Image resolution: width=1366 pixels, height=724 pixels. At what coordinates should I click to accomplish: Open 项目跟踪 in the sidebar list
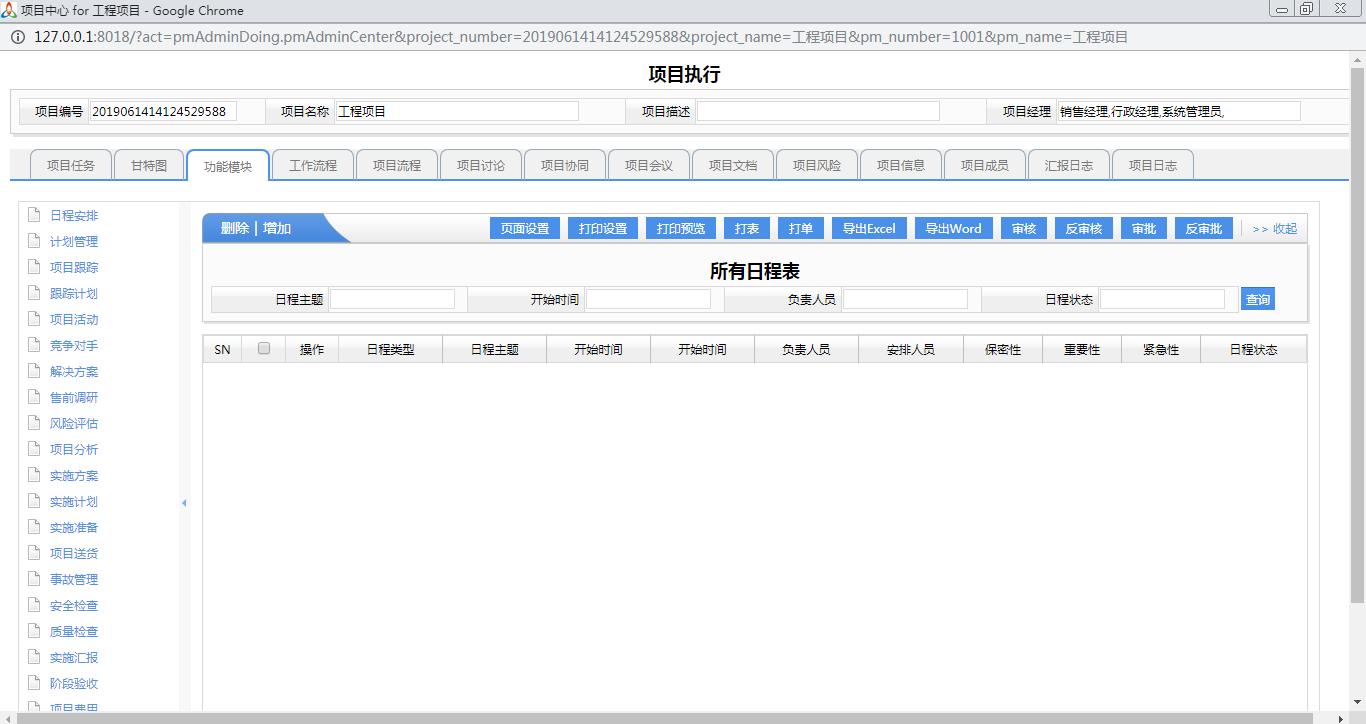coord(74,267)
